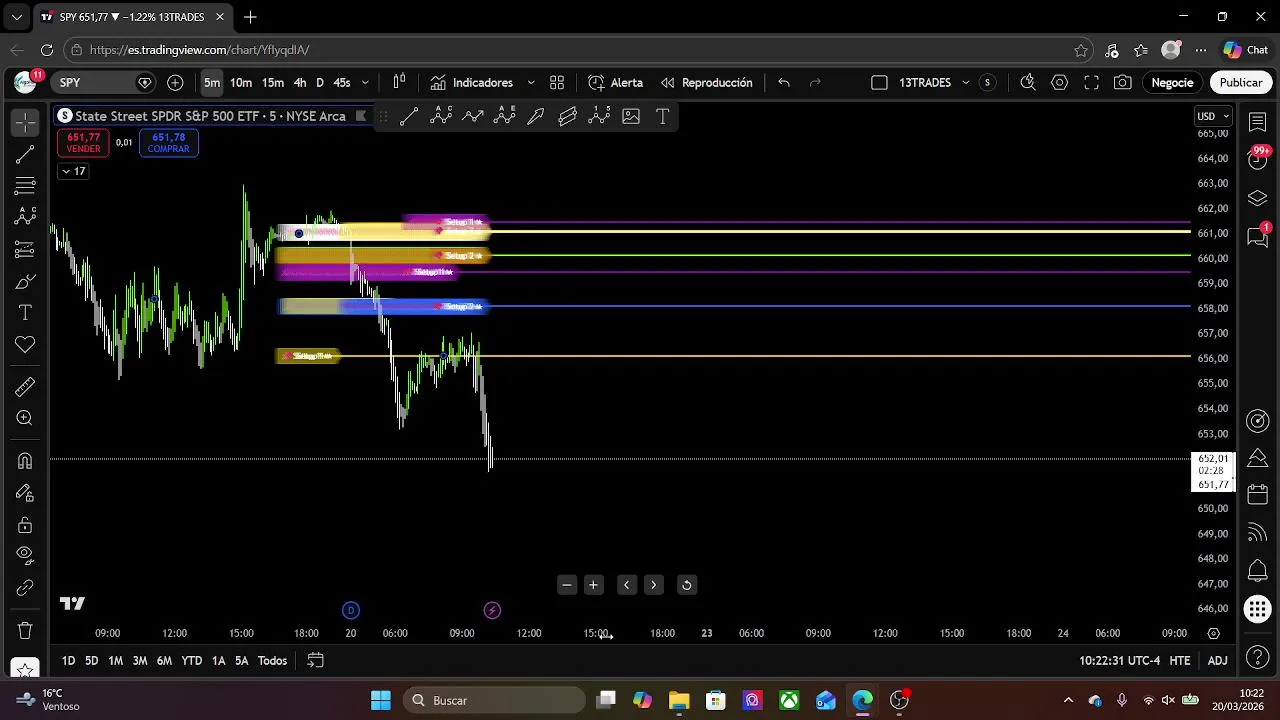Click the 651,77 VENDER sell button
Viewport: 1280px width, 720px height.
83,143
